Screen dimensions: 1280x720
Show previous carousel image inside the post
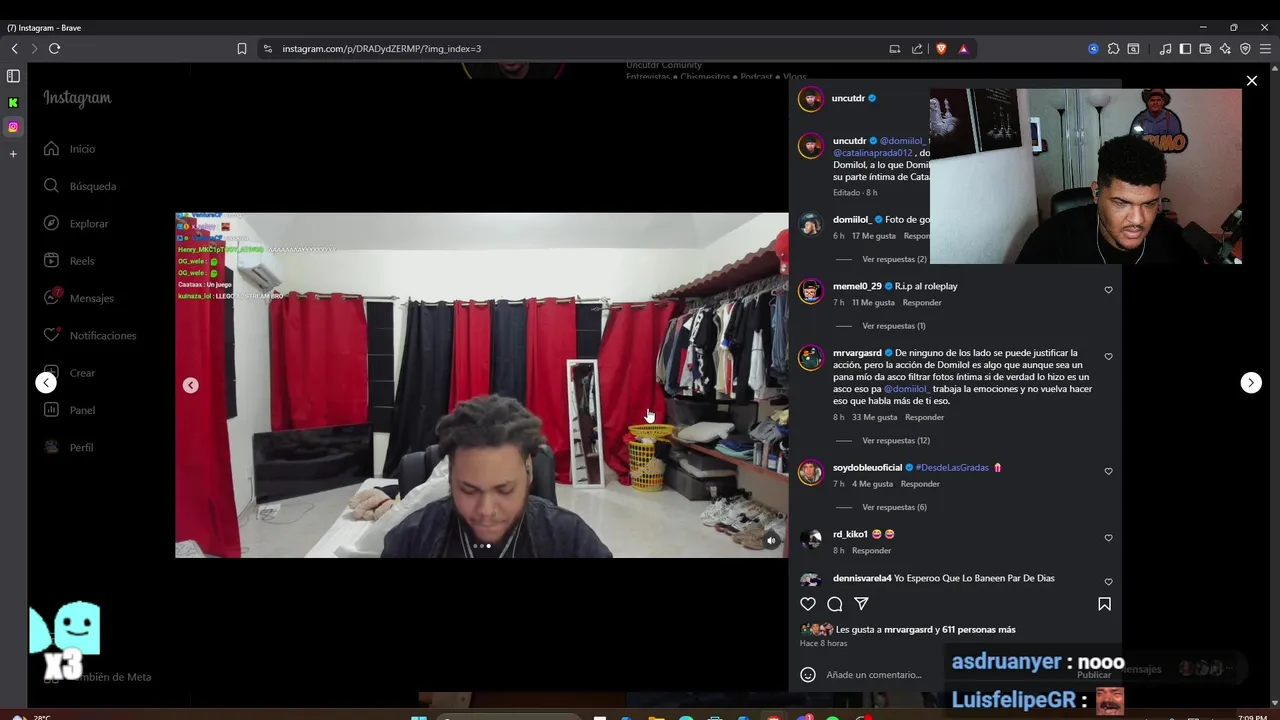190,385
